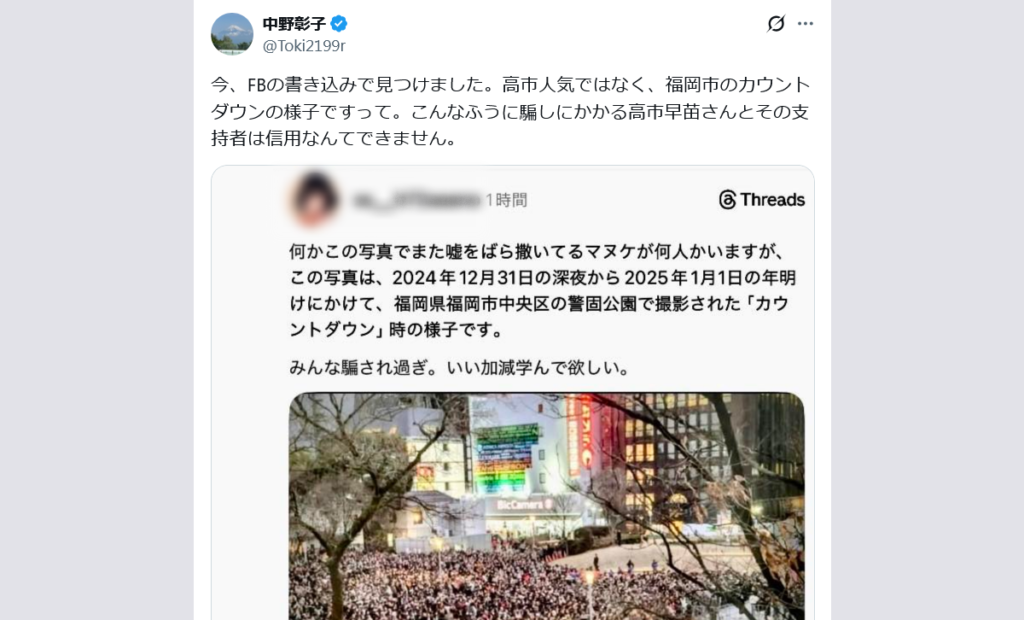Open the Grok explain-post icon
Image resolution: width=1024 pixels, height=620 pixels.
776,24
